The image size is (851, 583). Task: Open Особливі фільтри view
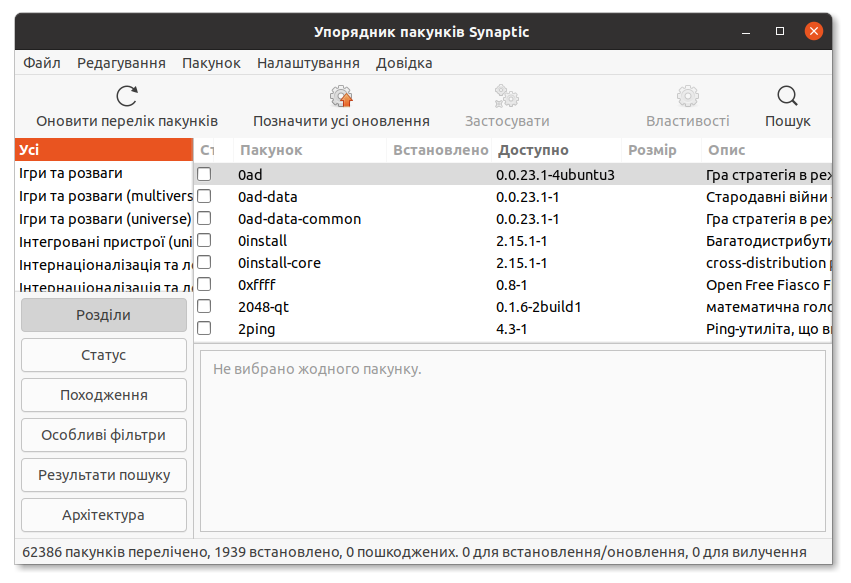[103, 434]
